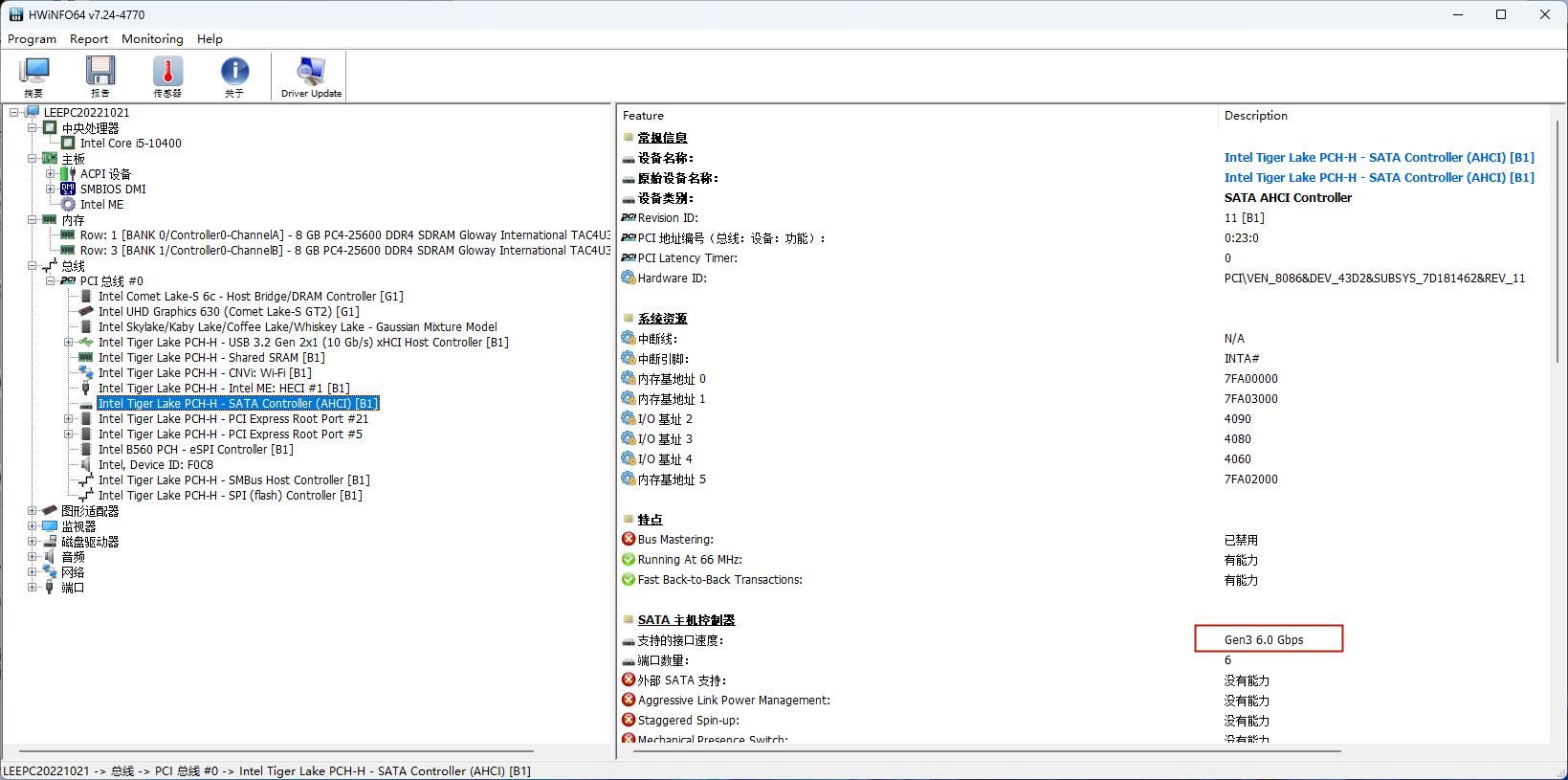Screen dimensions: 1568x780
Task: Click the monitor icon beside 监视器
Action: 50,526
